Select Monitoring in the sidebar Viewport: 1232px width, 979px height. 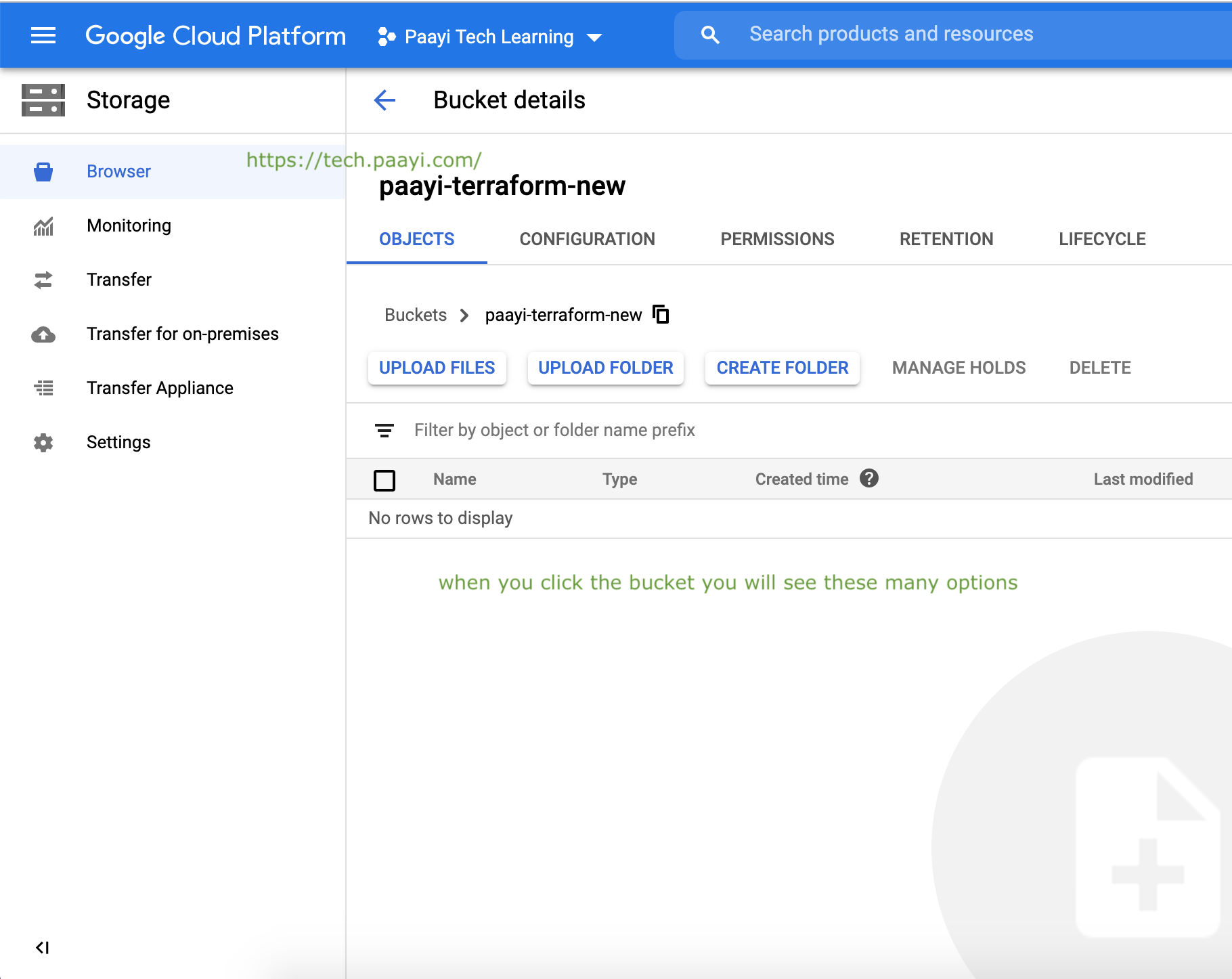(x=173, y=226)
